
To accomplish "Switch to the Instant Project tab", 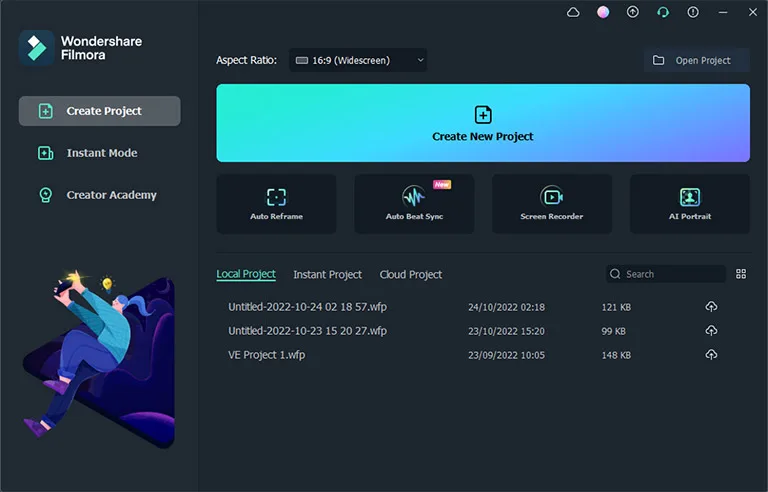I will pyautogui.click(x=328, y=274).
